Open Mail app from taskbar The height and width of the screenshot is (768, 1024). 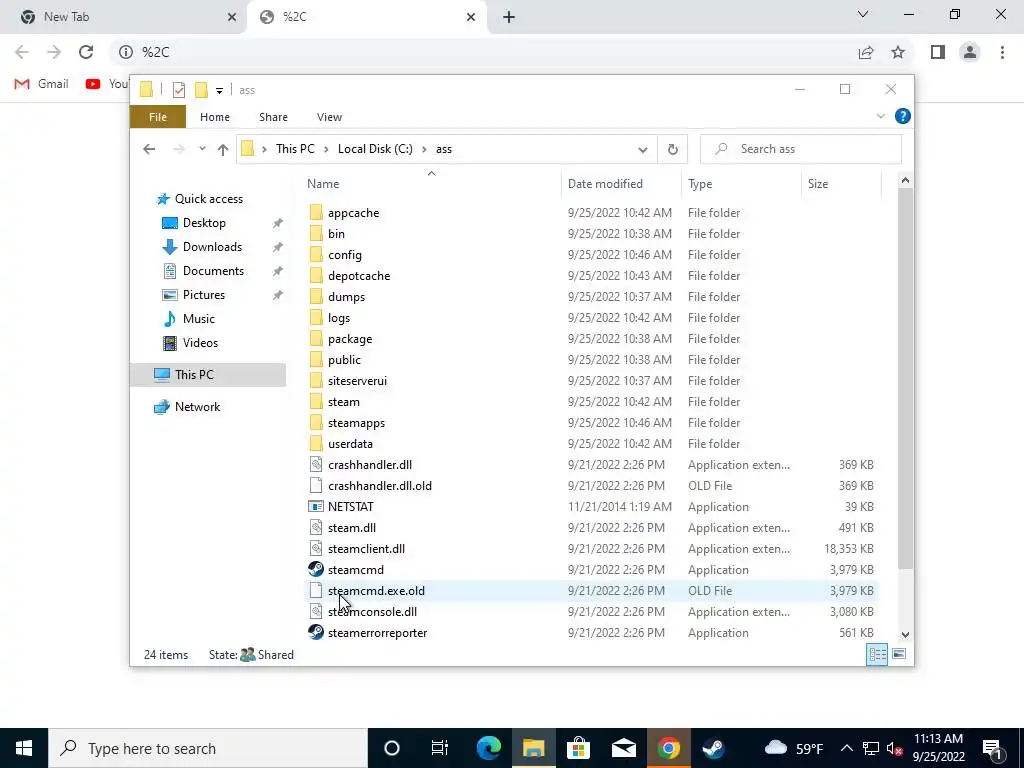point(624,748)
